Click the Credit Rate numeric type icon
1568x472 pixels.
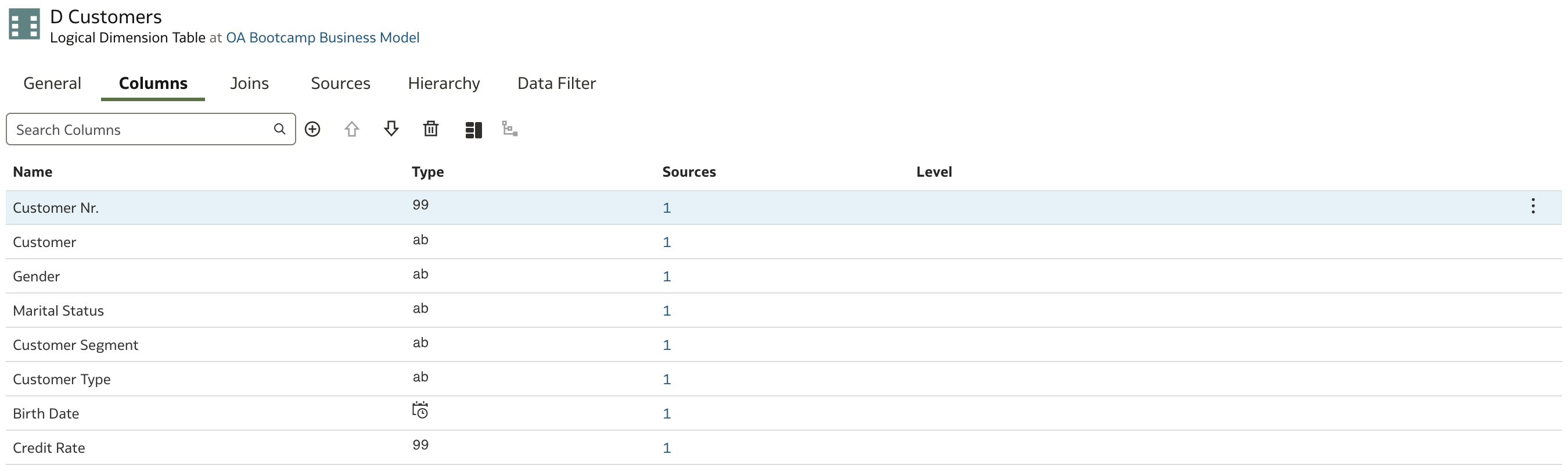(x=420, y=445)
